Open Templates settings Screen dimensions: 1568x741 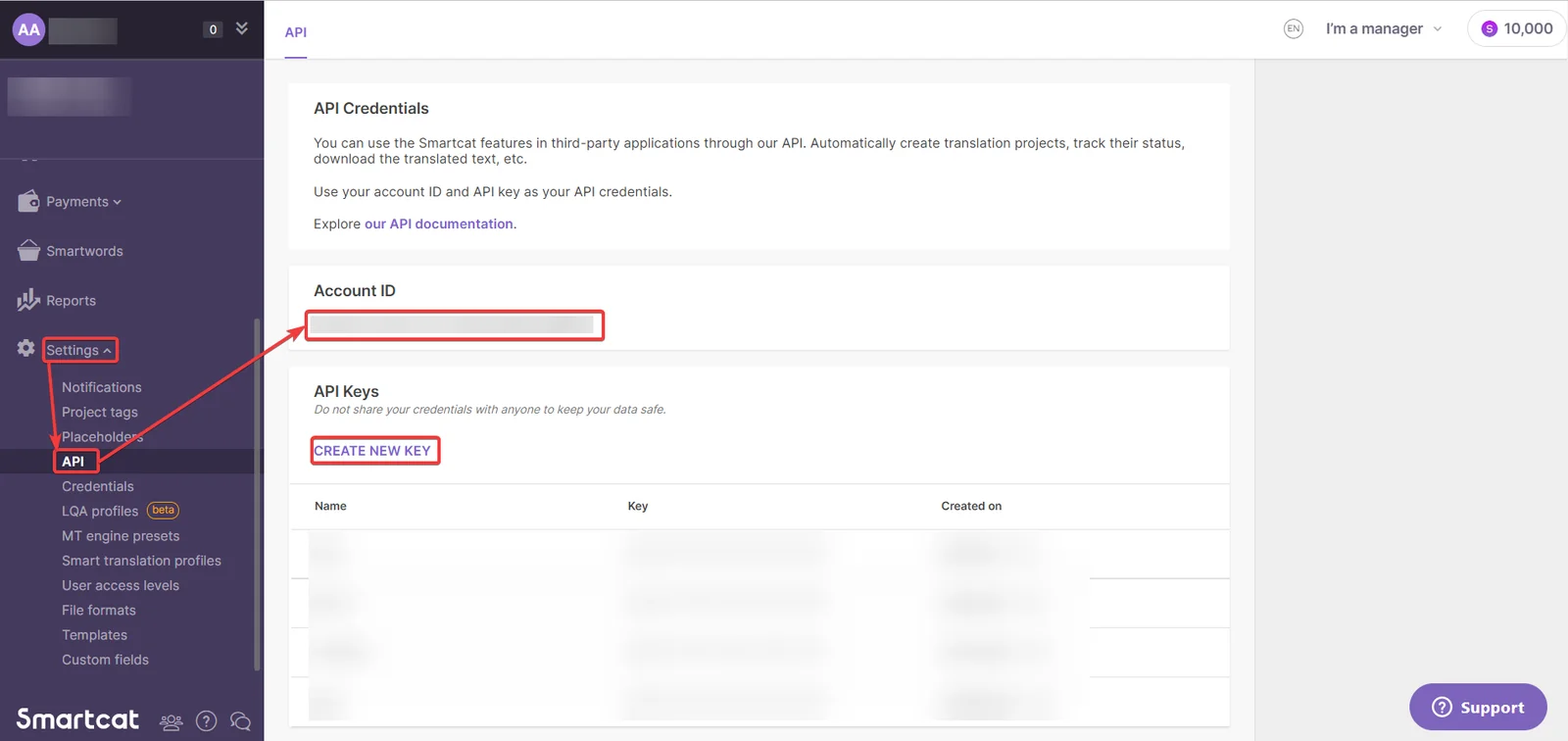click(94, 635)
